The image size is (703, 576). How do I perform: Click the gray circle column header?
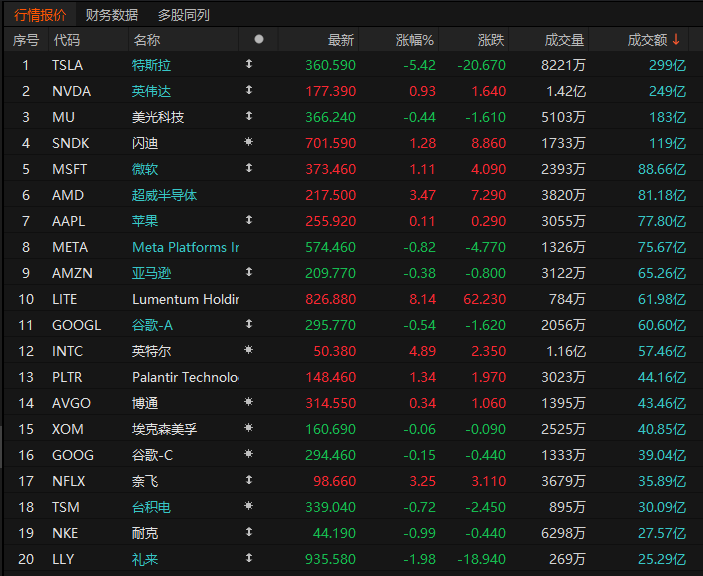[259, 39]
